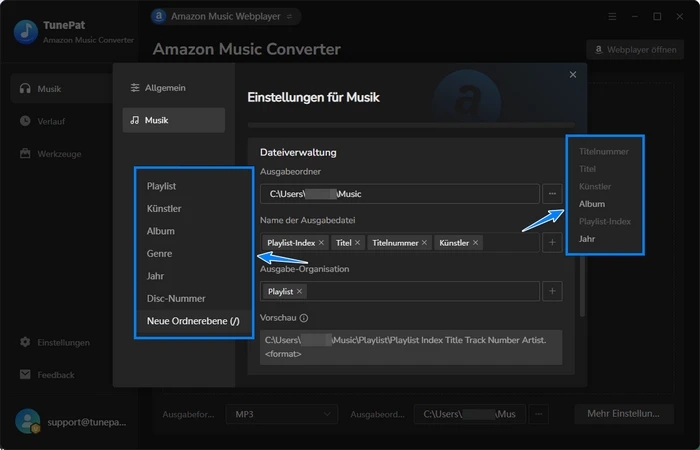Open the Werkzeuge tools section
The height and width of the screenshot is (450, 700).
pos(50,154)
